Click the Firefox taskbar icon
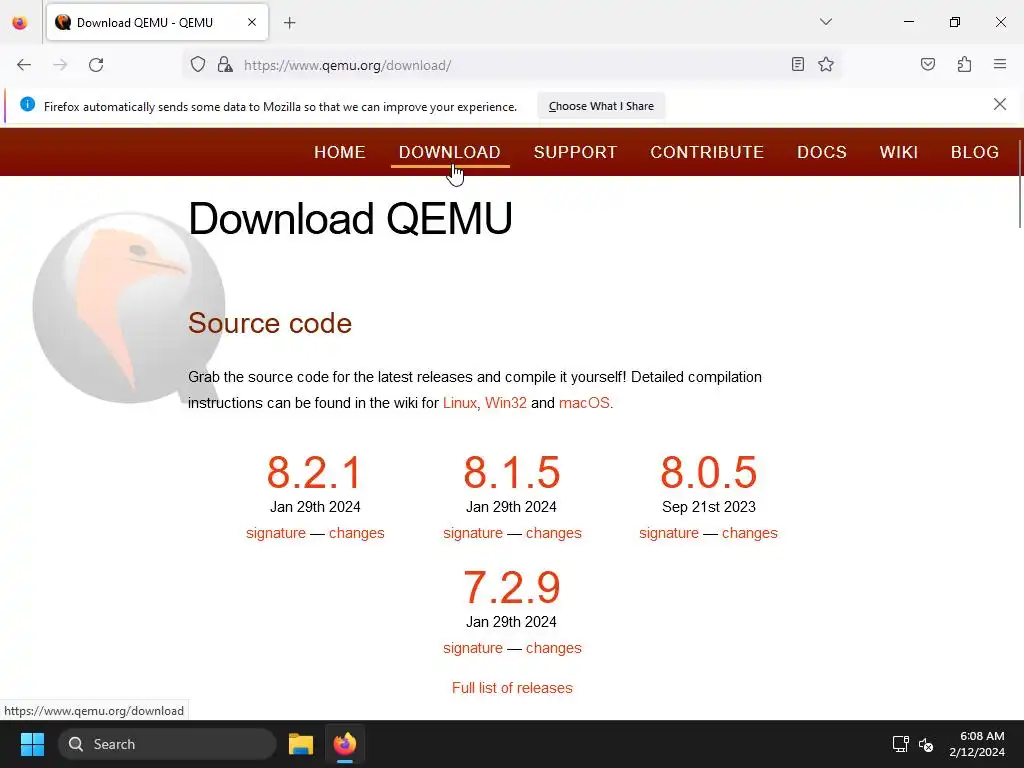 pyautogui.click(x=345, y=744)
